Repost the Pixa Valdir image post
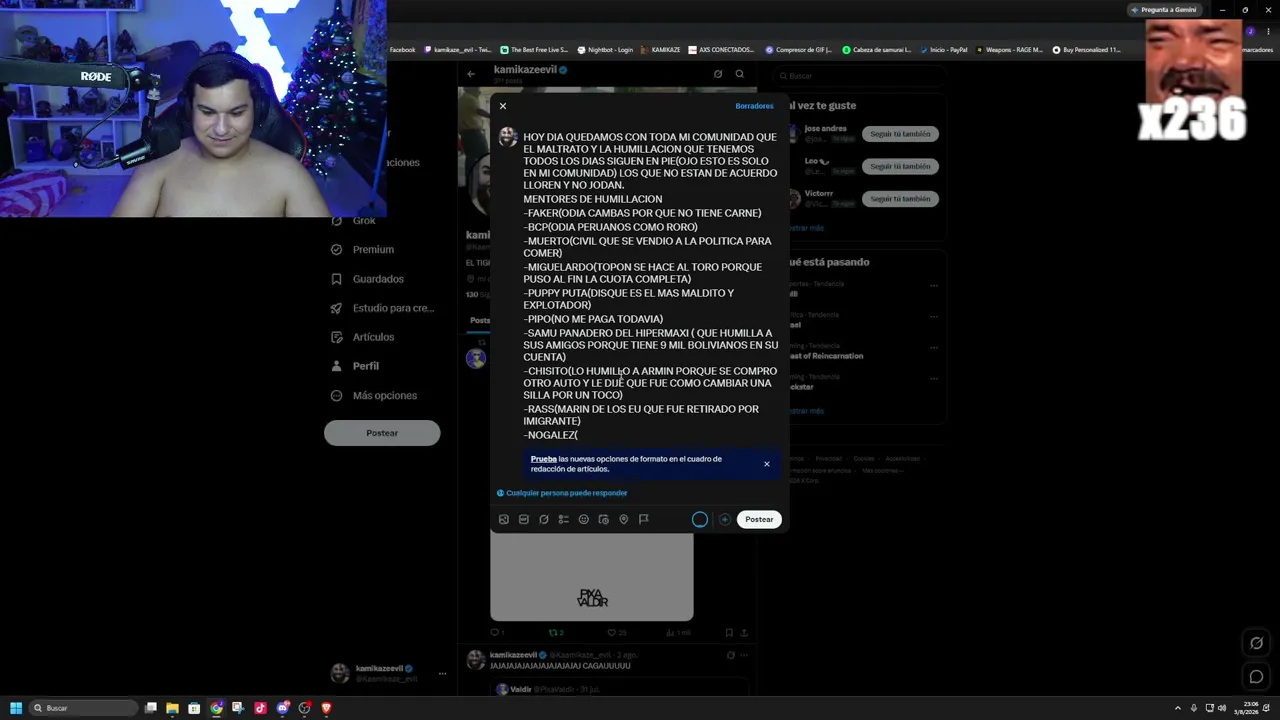Image resolution: width=1280 pixels, height=720 pixels. (556, 633)
